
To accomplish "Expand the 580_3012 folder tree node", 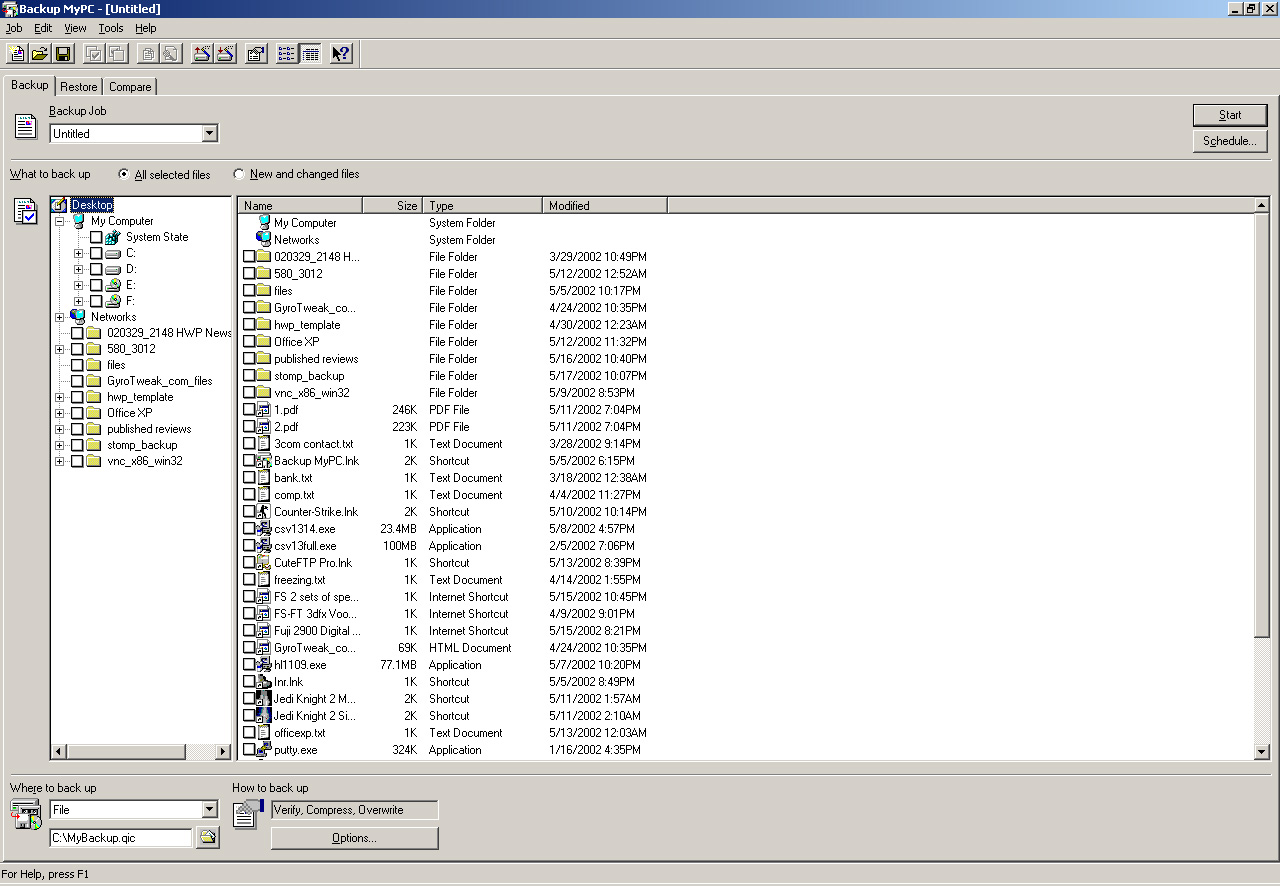I will click(x=60, y=349).
